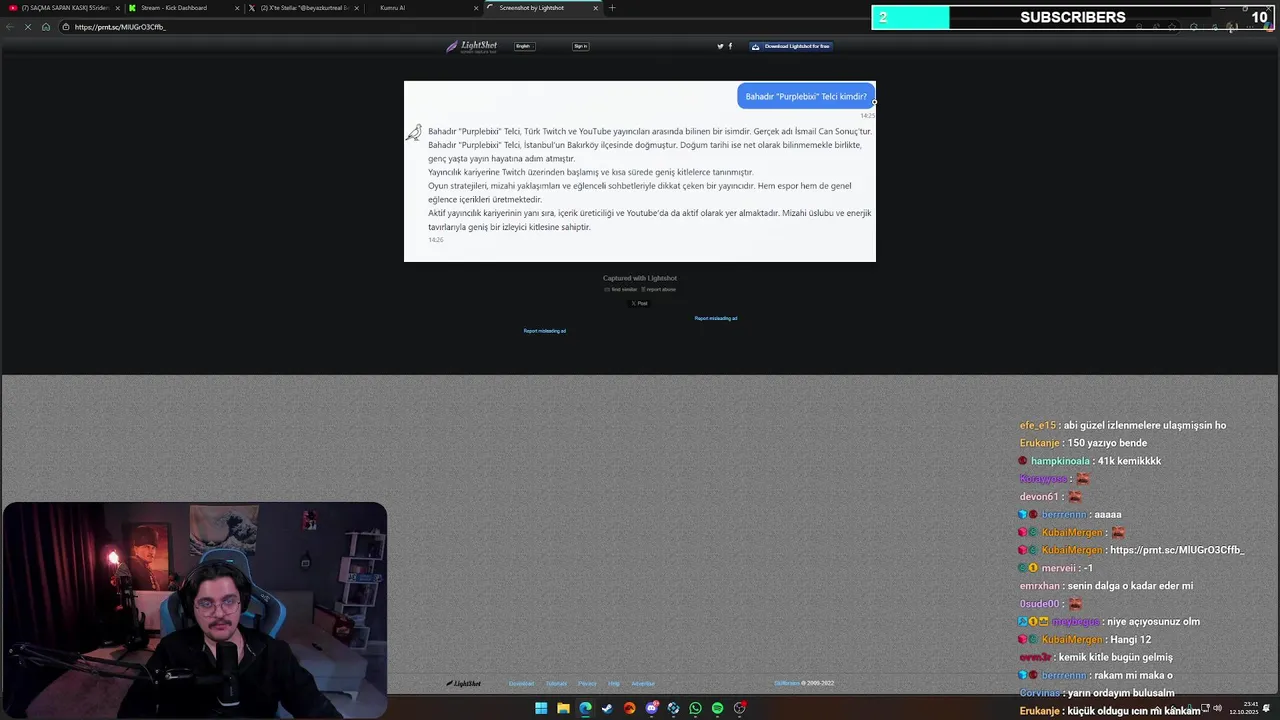Open Microsoft Edge from the taskbar
Image resolution: width=1280 pixels, height=720 pixels.
point(585,708)
